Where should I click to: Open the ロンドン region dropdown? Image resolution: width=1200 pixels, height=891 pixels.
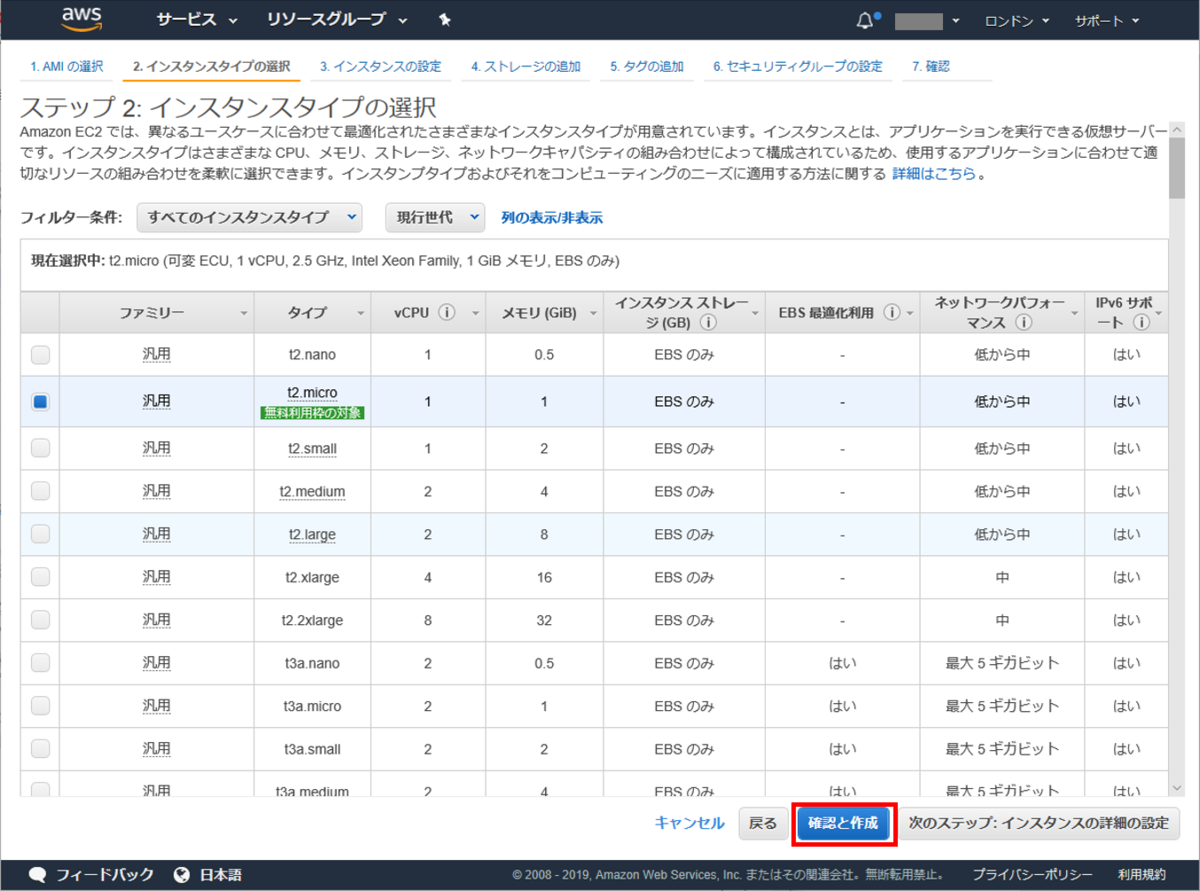[1016, 20]
